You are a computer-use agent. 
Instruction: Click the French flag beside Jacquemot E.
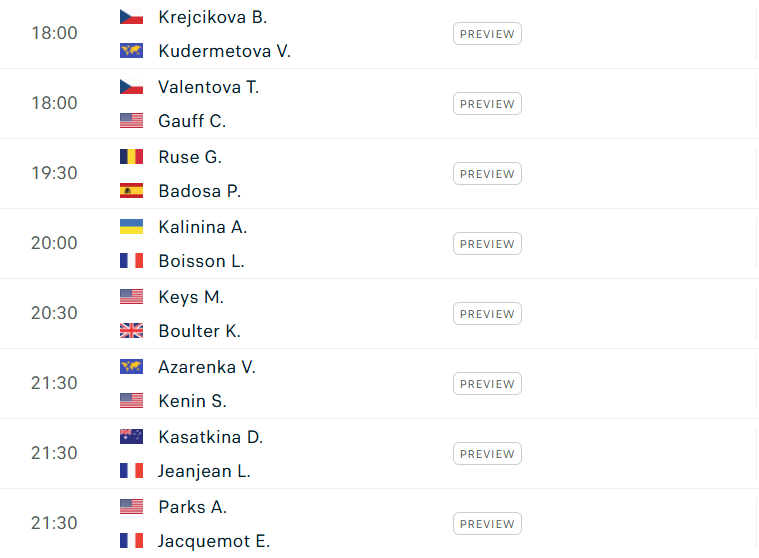[x=131, y=541]
